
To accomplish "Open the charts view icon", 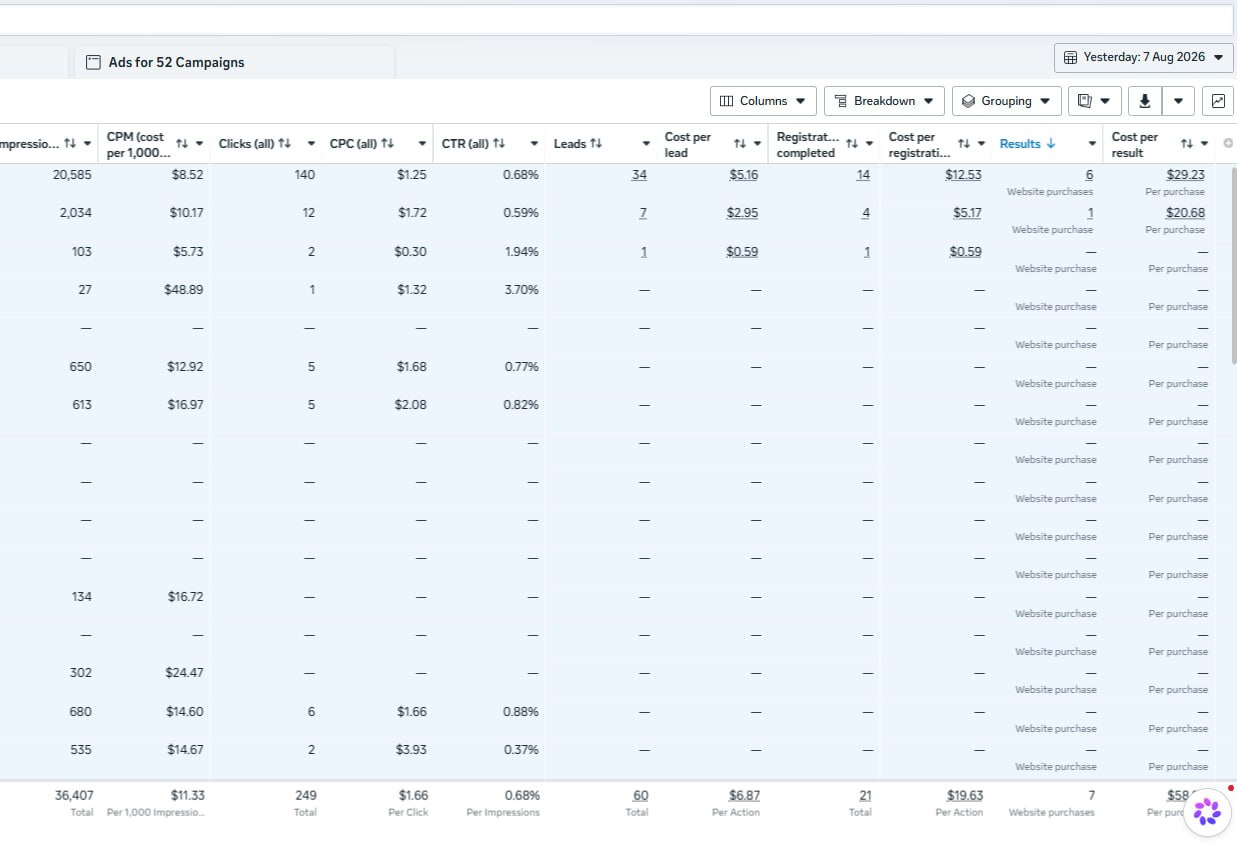I will coord(1218,101).
